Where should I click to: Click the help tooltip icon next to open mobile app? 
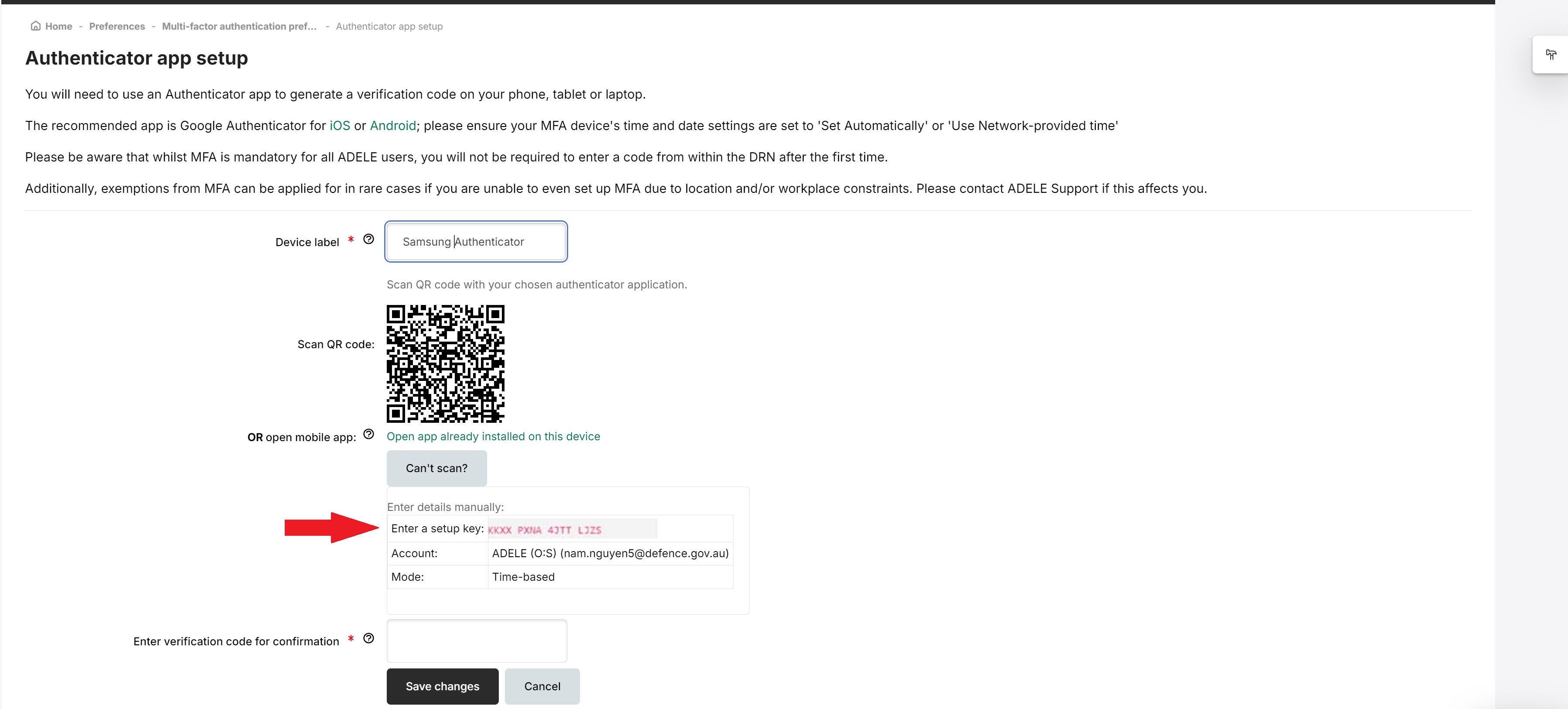click(369, 434)
